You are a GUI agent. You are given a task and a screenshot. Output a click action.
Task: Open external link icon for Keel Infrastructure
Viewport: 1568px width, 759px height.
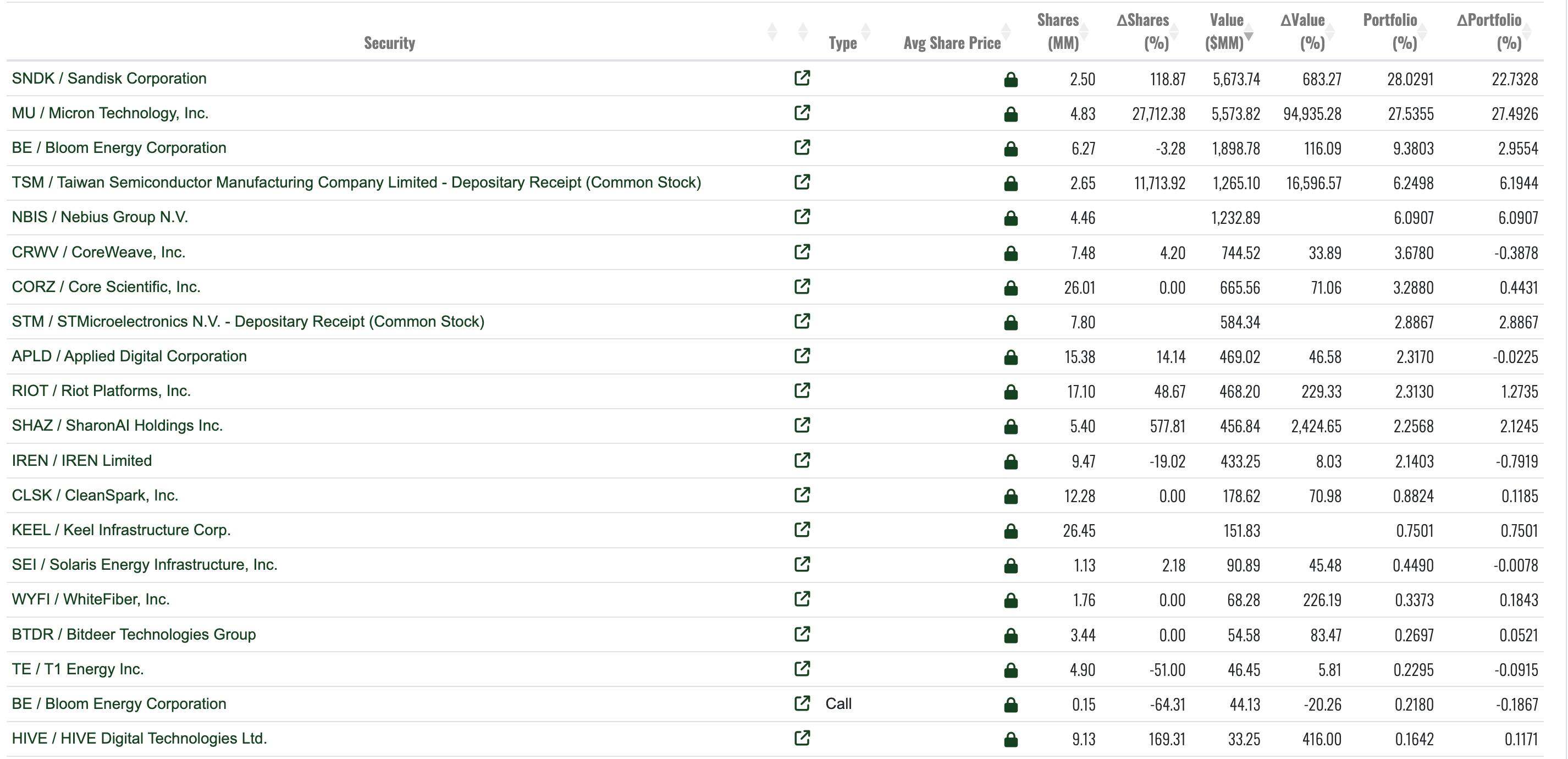pos(802,529)
